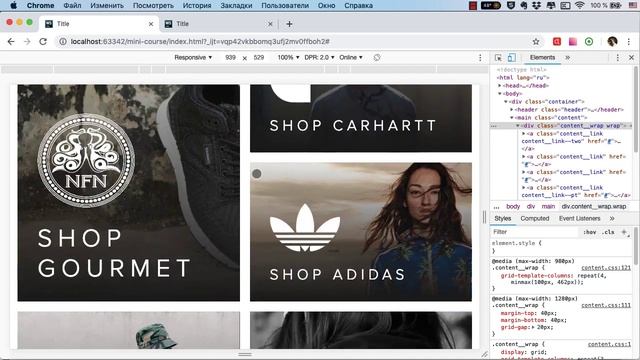Switch to the Styles tab
Screen dimensions: 640x360
[502, 219]
